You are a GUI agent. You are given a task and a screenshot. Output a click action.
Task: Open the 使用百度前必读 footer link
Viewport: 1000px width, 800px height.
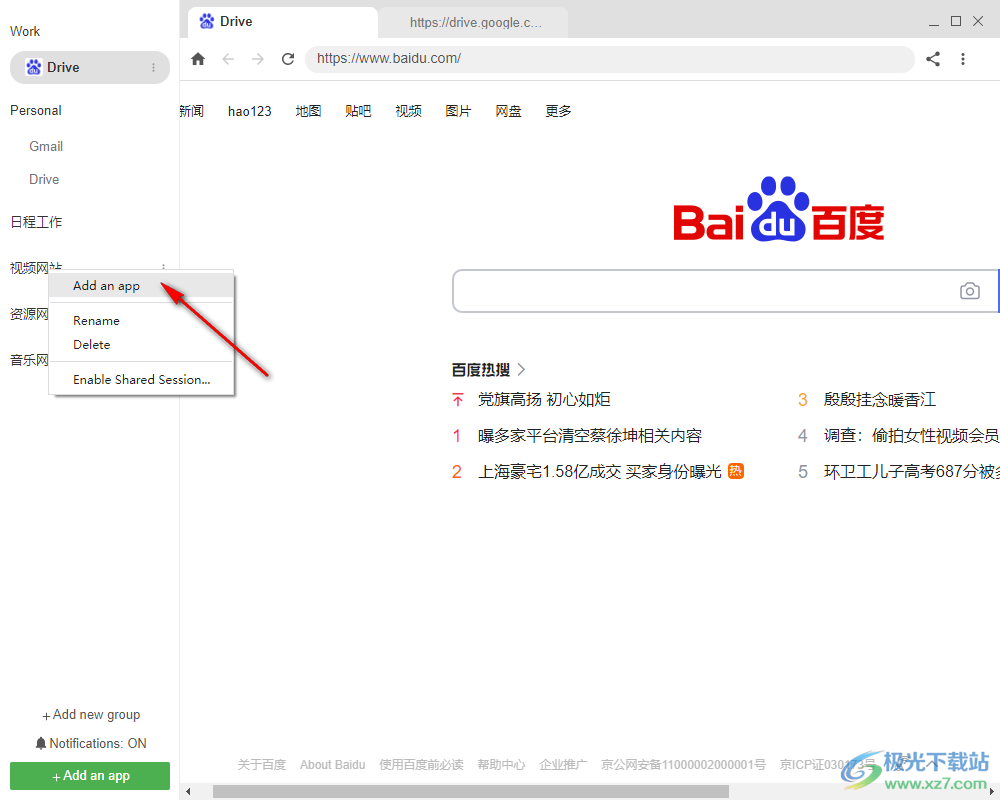(x=421, y=764)
